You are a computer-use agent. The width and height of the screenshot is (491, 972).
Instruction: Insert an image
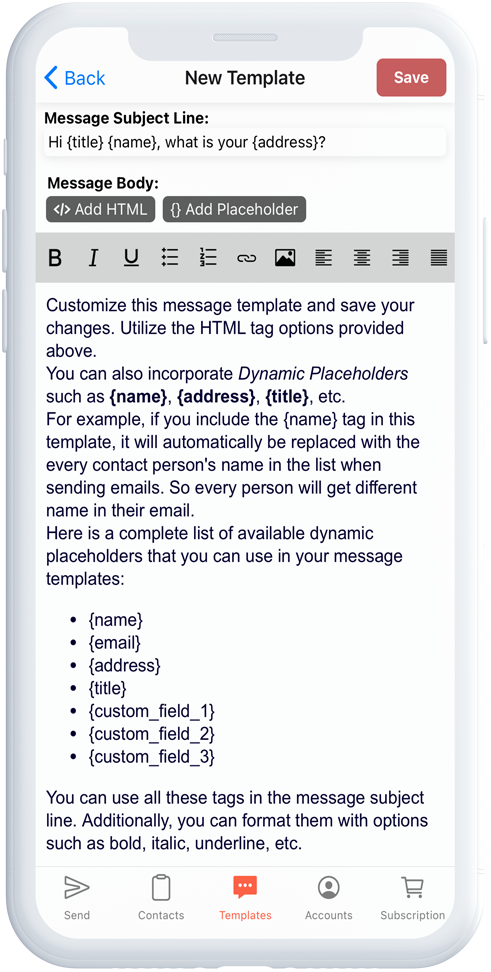(285, 257)
